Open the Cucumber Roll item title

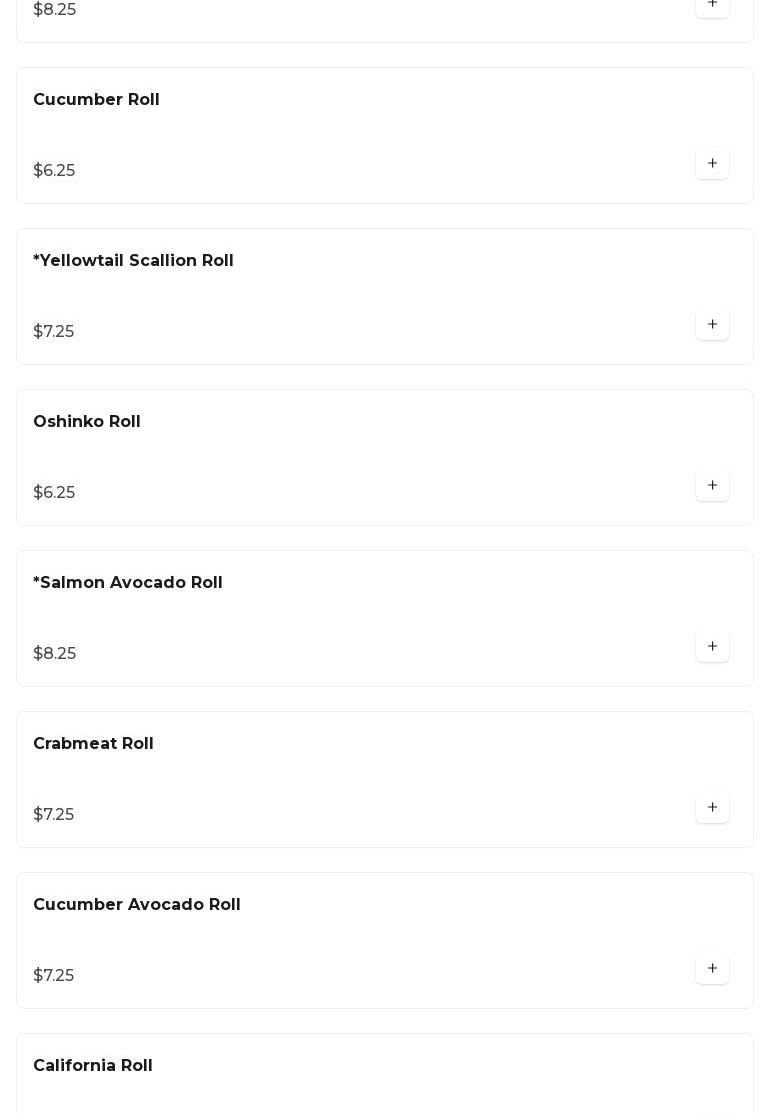tap(97, 99)
